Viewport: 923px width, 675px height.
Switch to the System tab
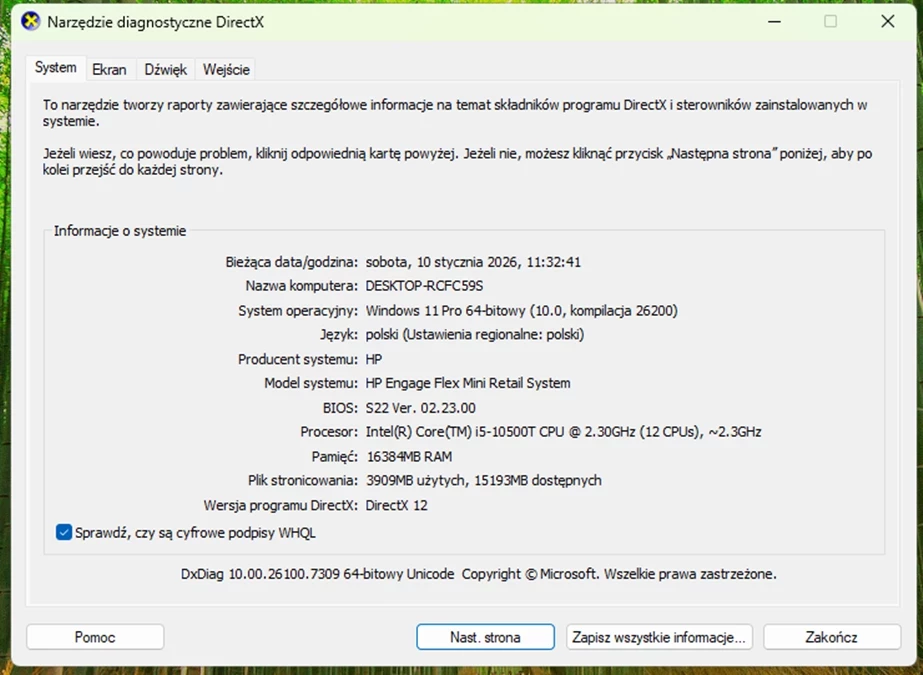(55, 68)
